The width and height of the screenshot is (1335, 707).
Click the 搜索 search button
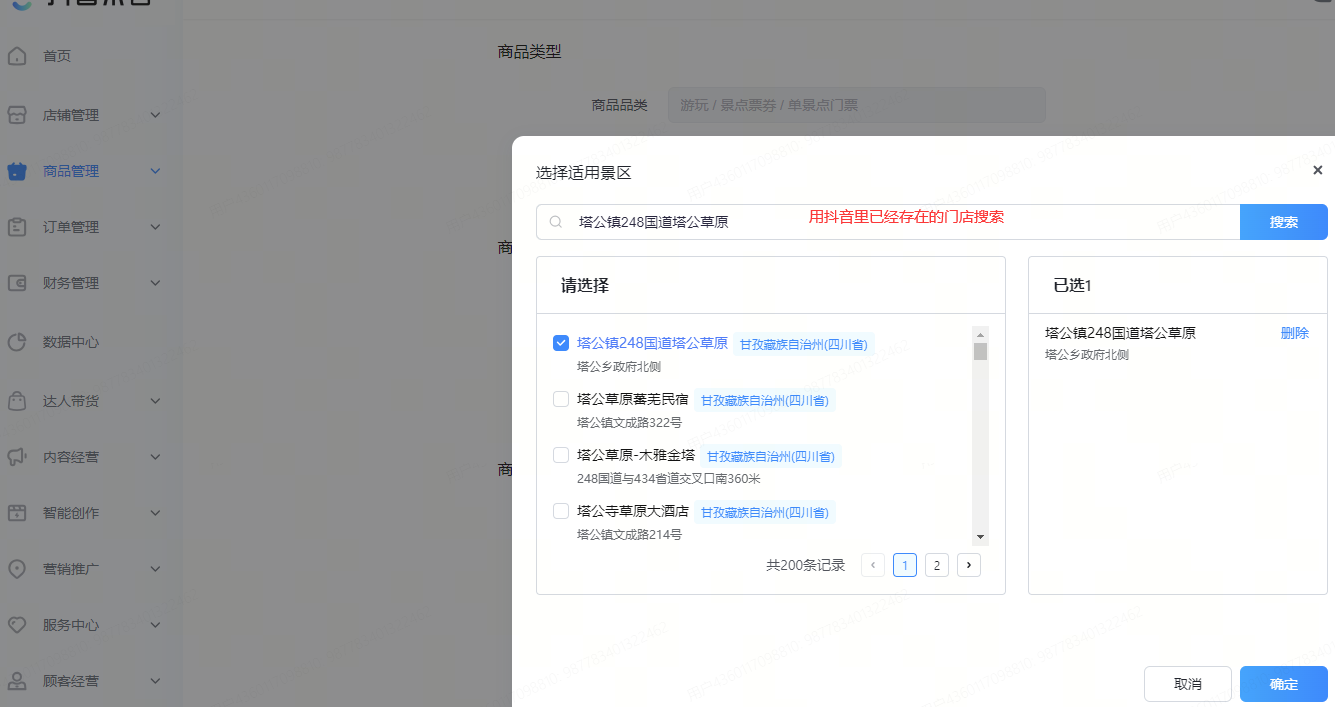[x=1283, y=222]
